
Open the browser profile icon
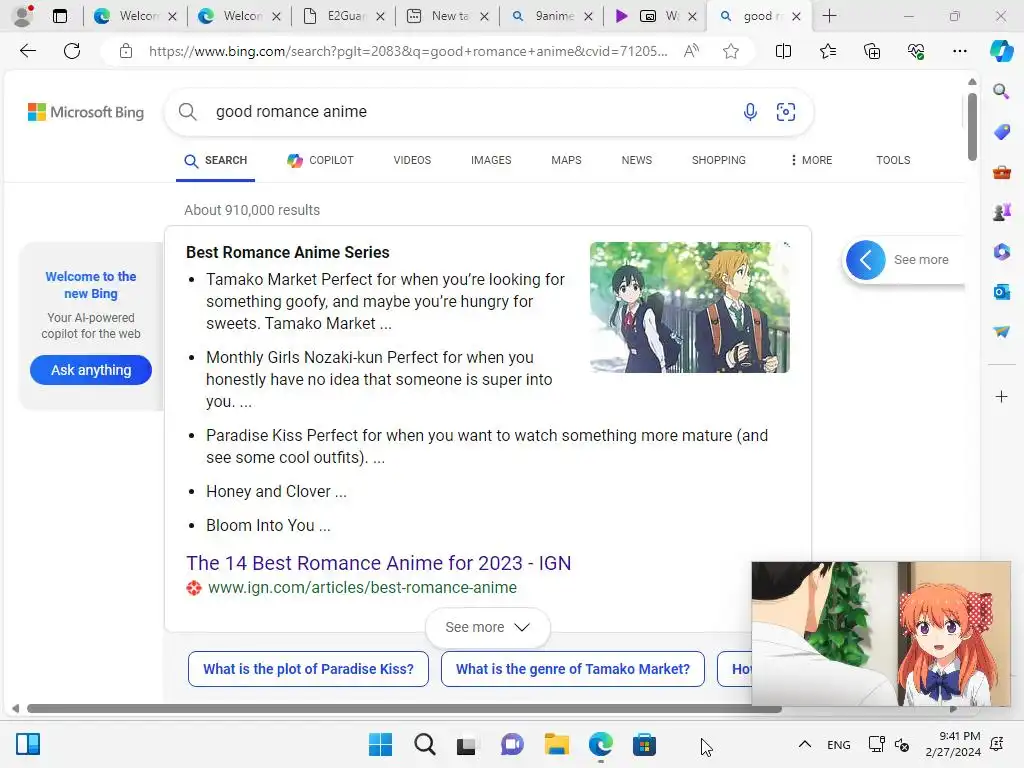(x=23, y=16)
